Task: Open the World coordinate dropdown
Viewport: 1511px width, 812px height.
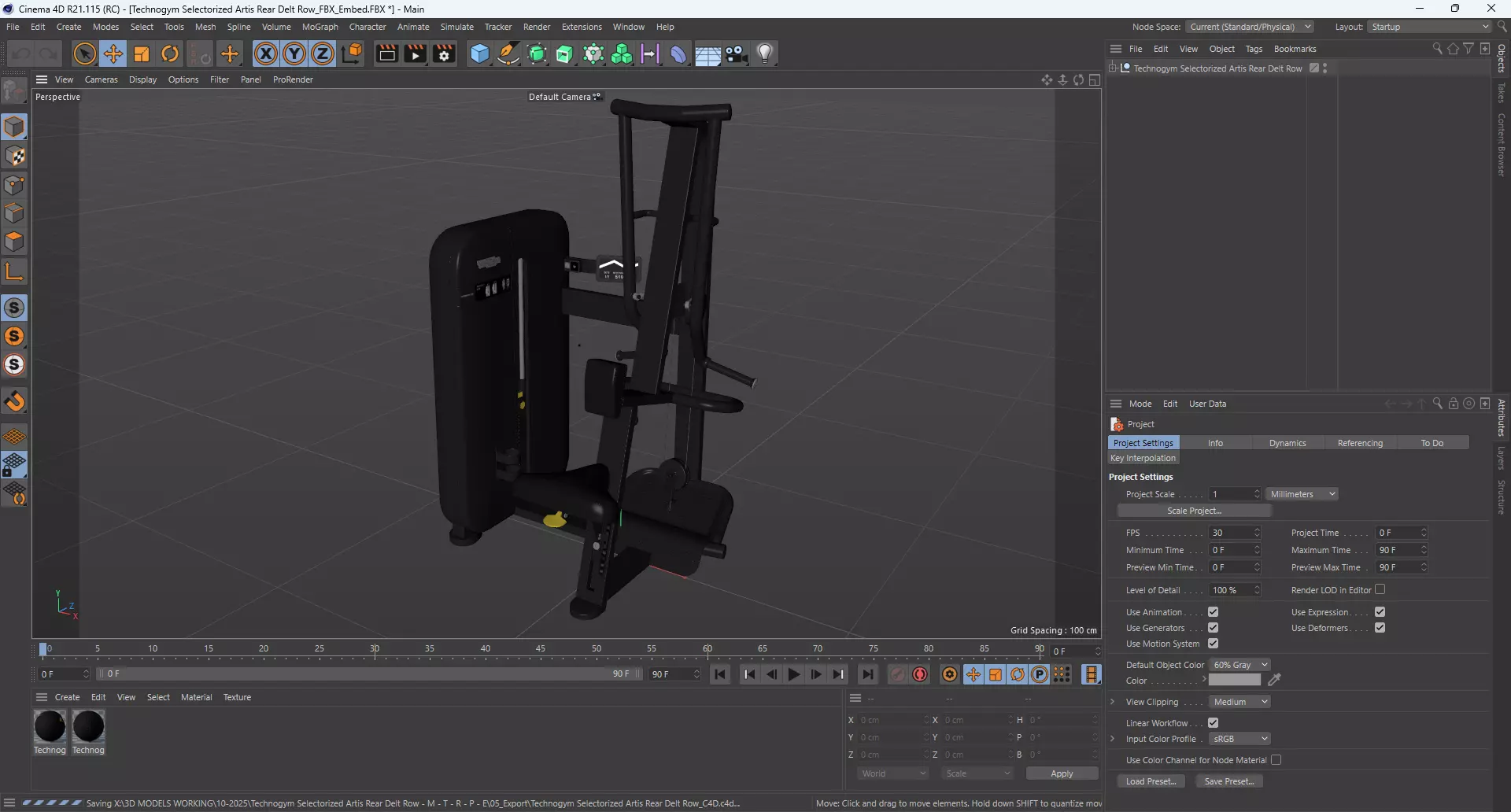Action: point(893,773)
